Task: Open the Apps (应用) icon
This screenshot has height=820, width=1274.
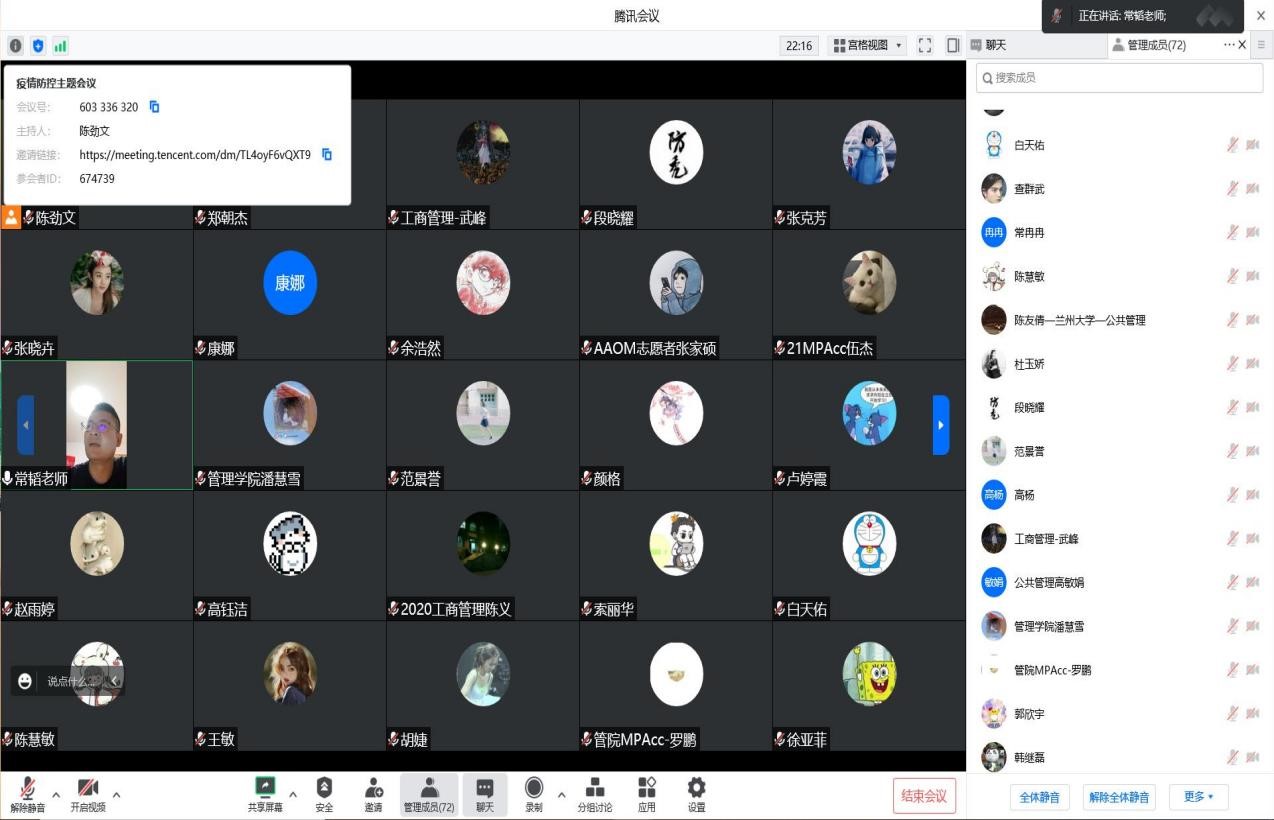Action: point(647,790)
